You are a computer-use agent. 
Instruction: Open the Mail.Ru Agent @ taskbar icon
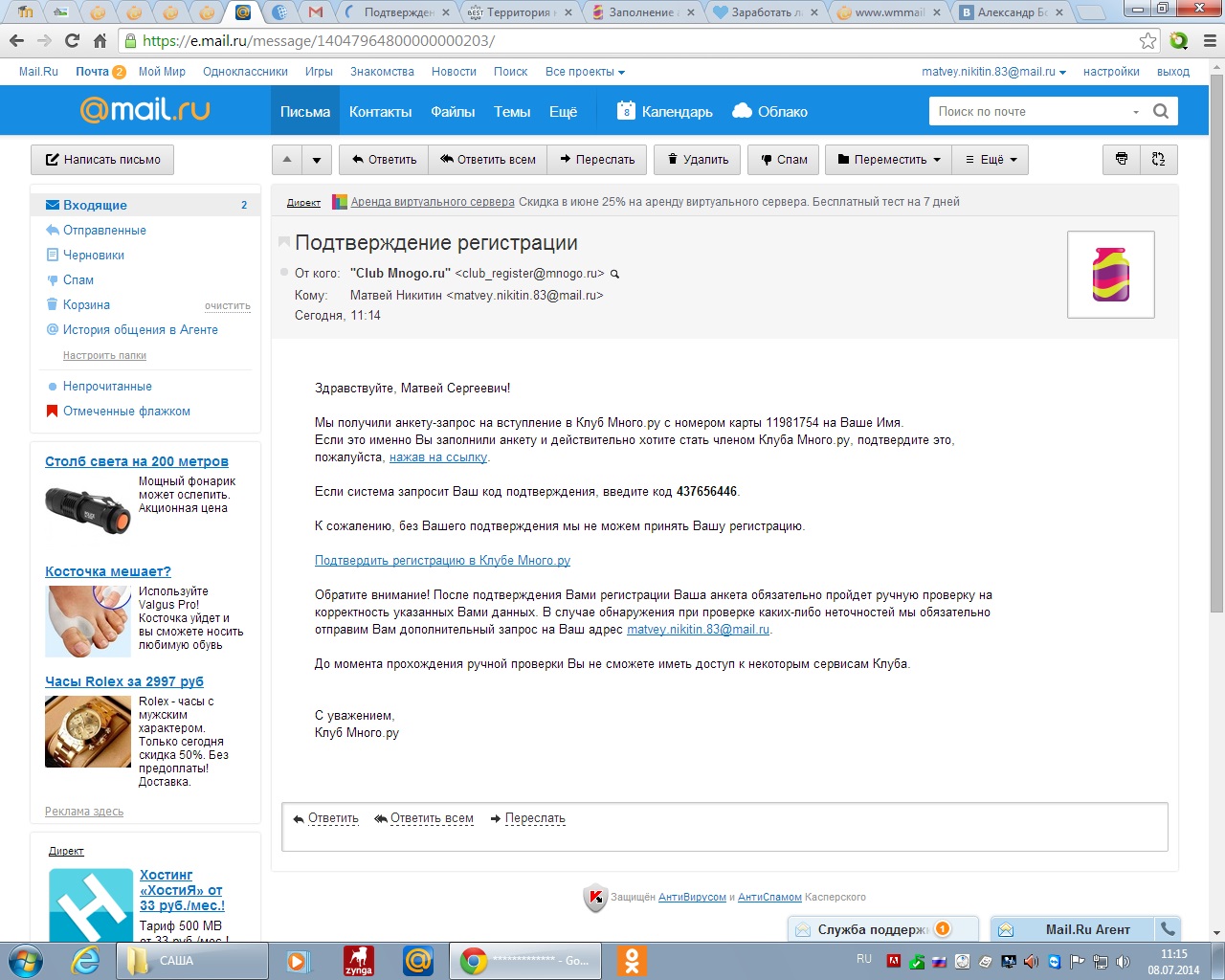[418, 961]
